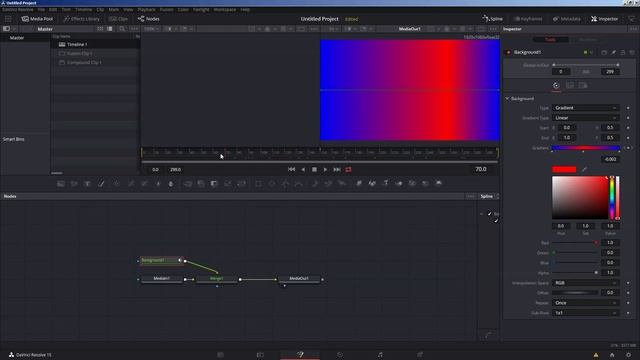The image size is (640, 360).
Task: Click the hue vertical strip
Action: tap(612, 198)
